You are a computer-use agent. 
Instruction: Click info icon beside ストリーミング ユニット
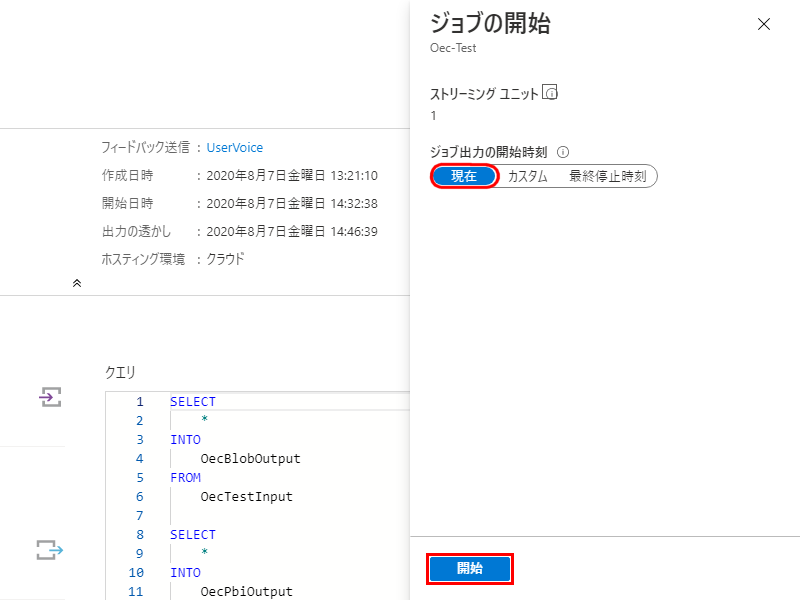pyautogui.click(x=549, y=94)
